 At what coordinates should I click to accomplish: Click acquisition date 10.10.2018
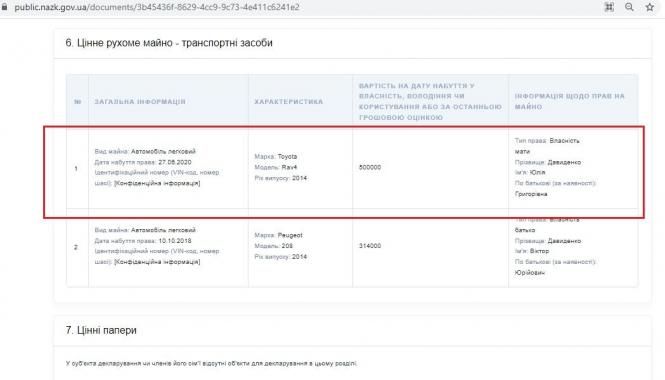[x=175, y=240]
